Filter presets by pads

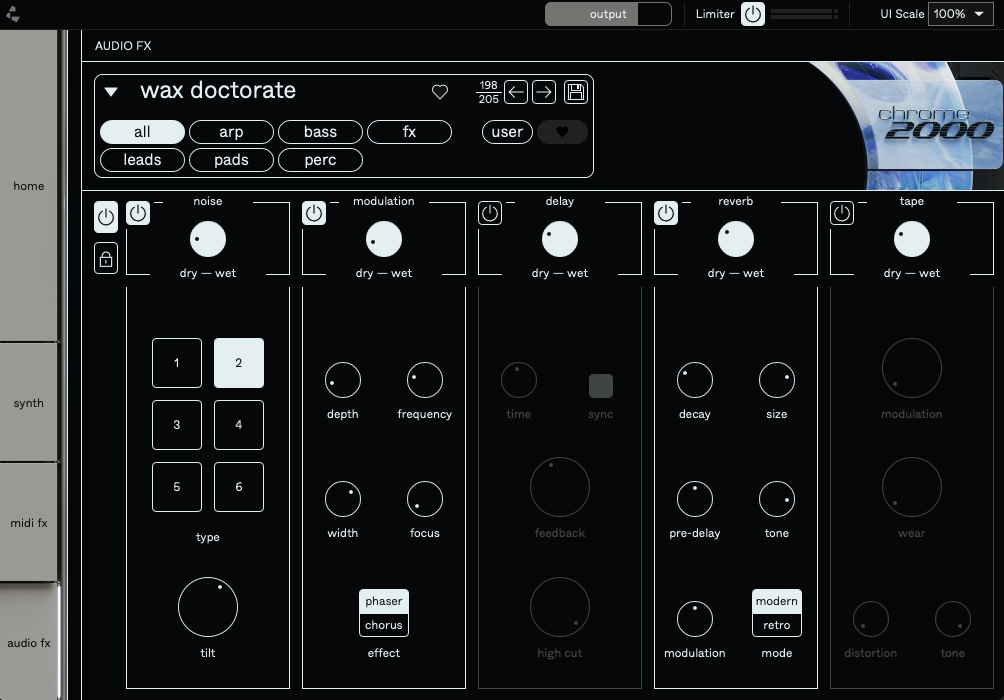pos(231,160)
